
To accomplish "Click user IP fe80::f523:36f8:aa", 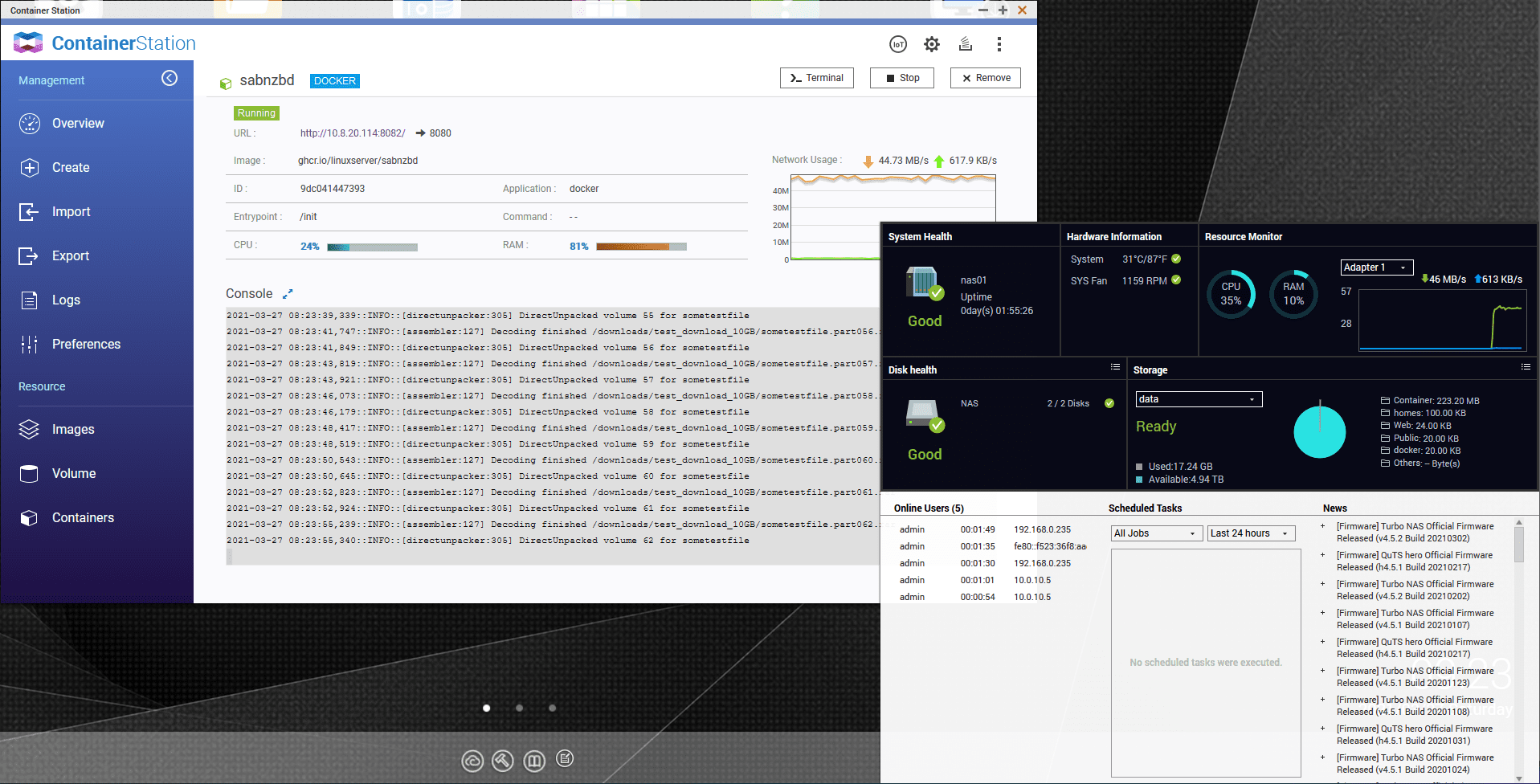I will [x=1050, y=546].
